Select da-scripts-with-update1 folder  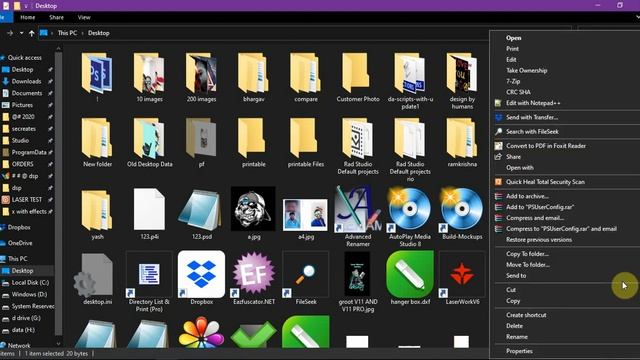(x=410, y=81)
